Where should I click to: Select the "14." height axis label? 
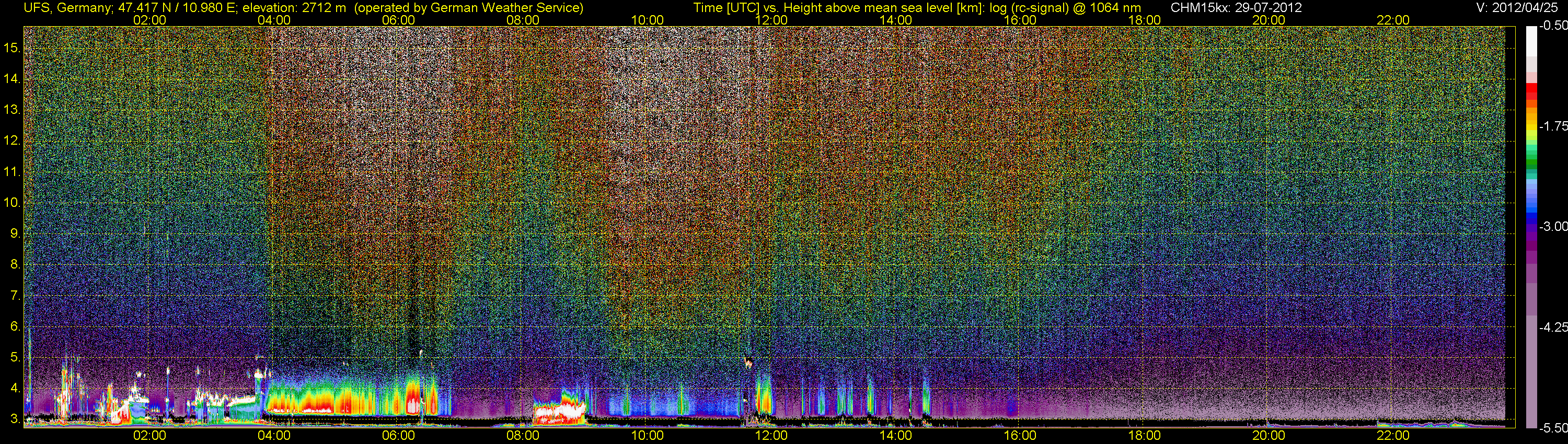(x=11, y=79)
